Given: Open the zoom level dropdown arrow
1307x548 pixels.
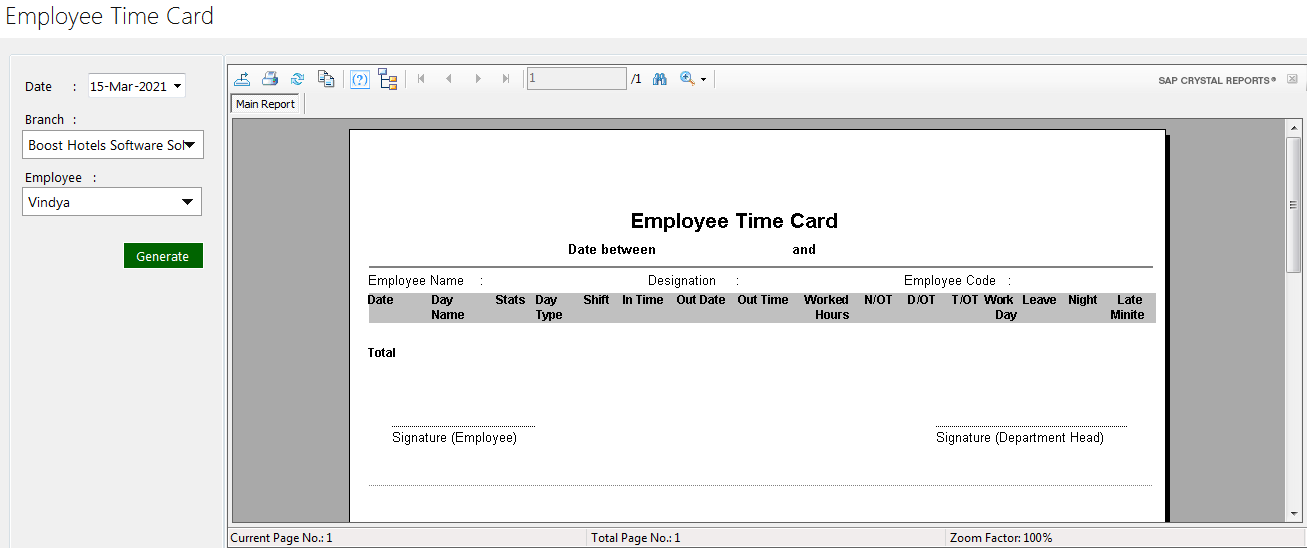Looking at the screenshot, I should click(703, 79).
